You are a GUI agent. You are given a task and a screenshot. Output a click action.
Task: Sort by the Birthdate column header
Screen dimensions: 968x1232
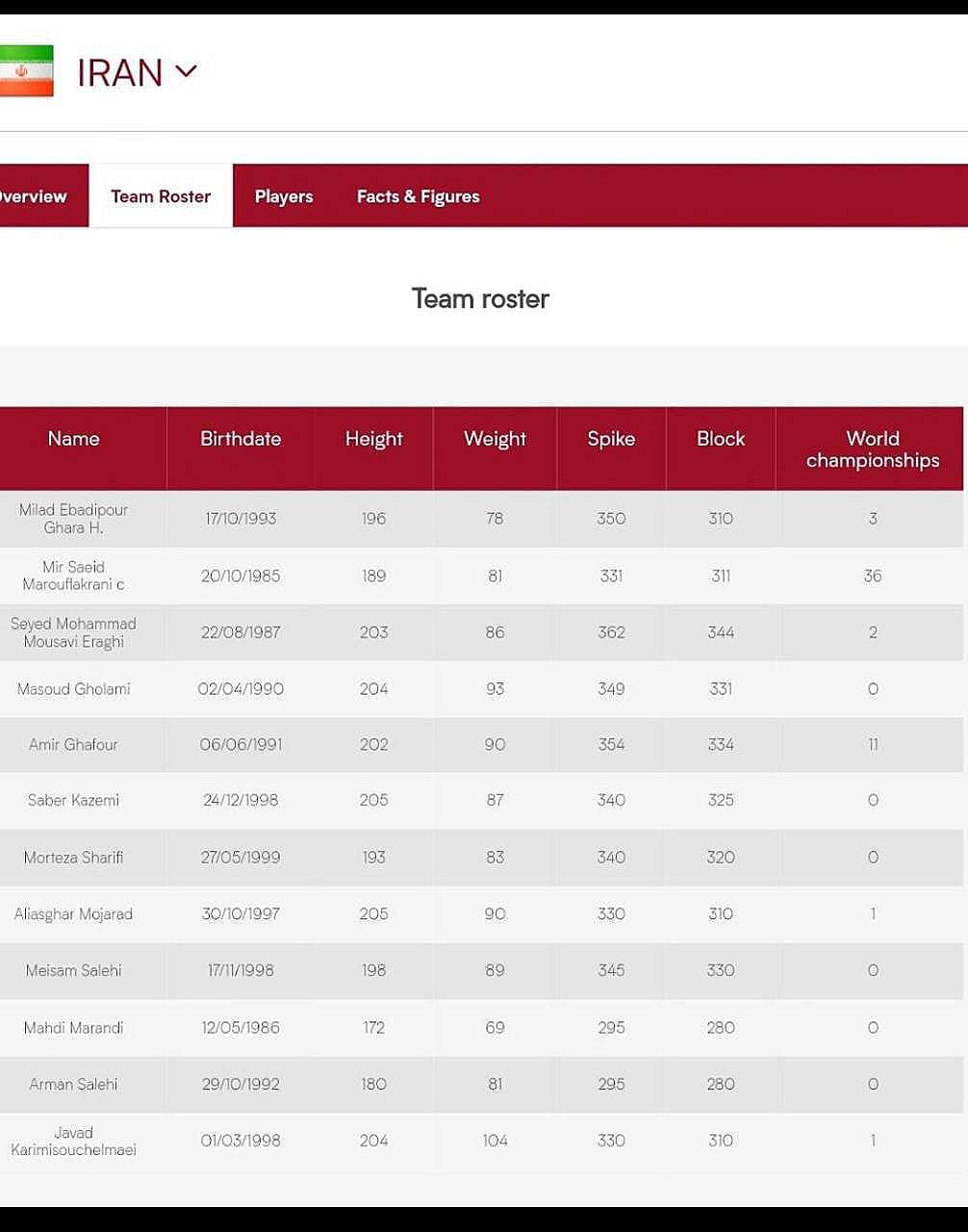click(241, 439)
